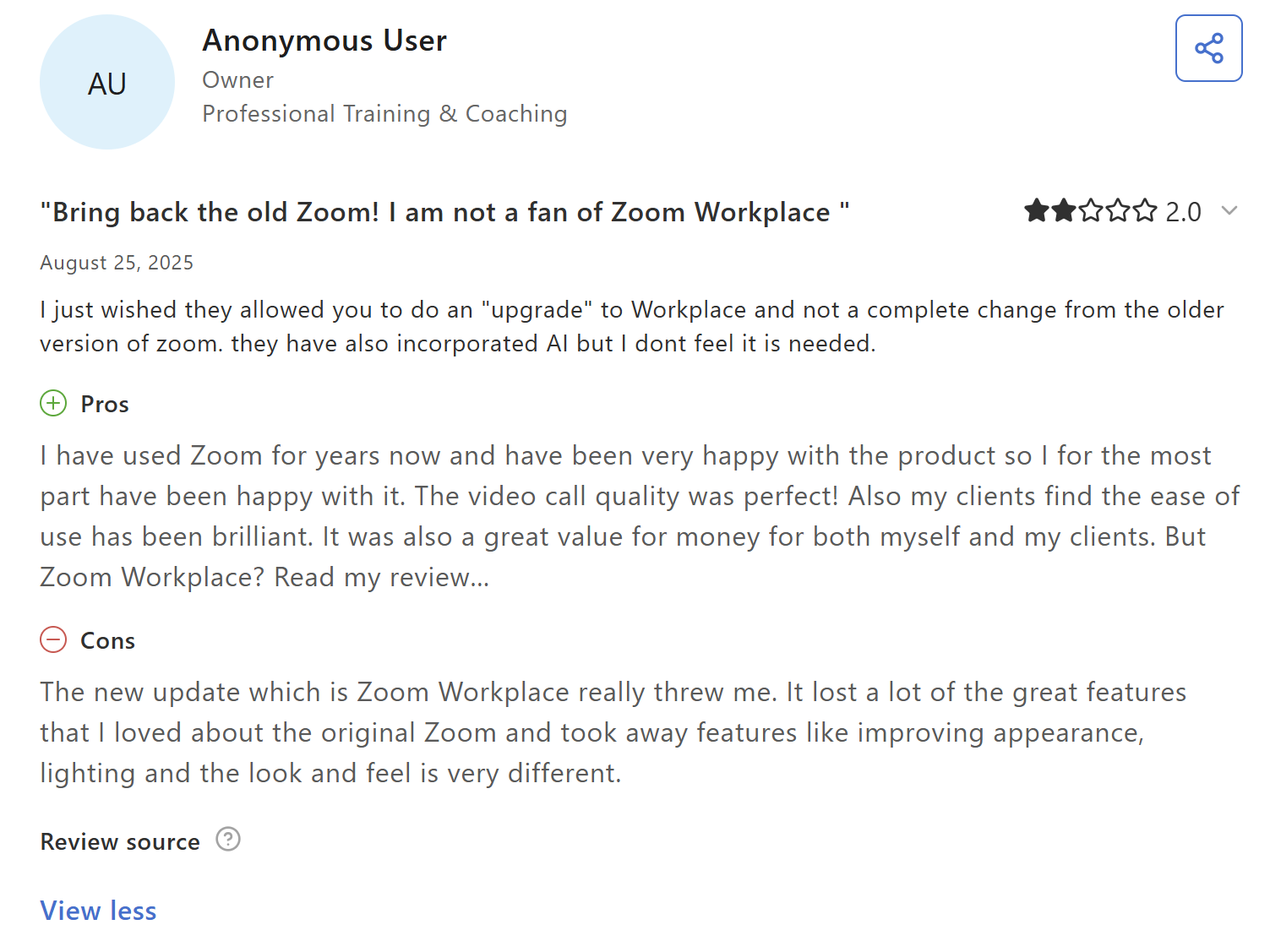
Task: Click the fifth empty rating star
Action: tap(1145, 210)
